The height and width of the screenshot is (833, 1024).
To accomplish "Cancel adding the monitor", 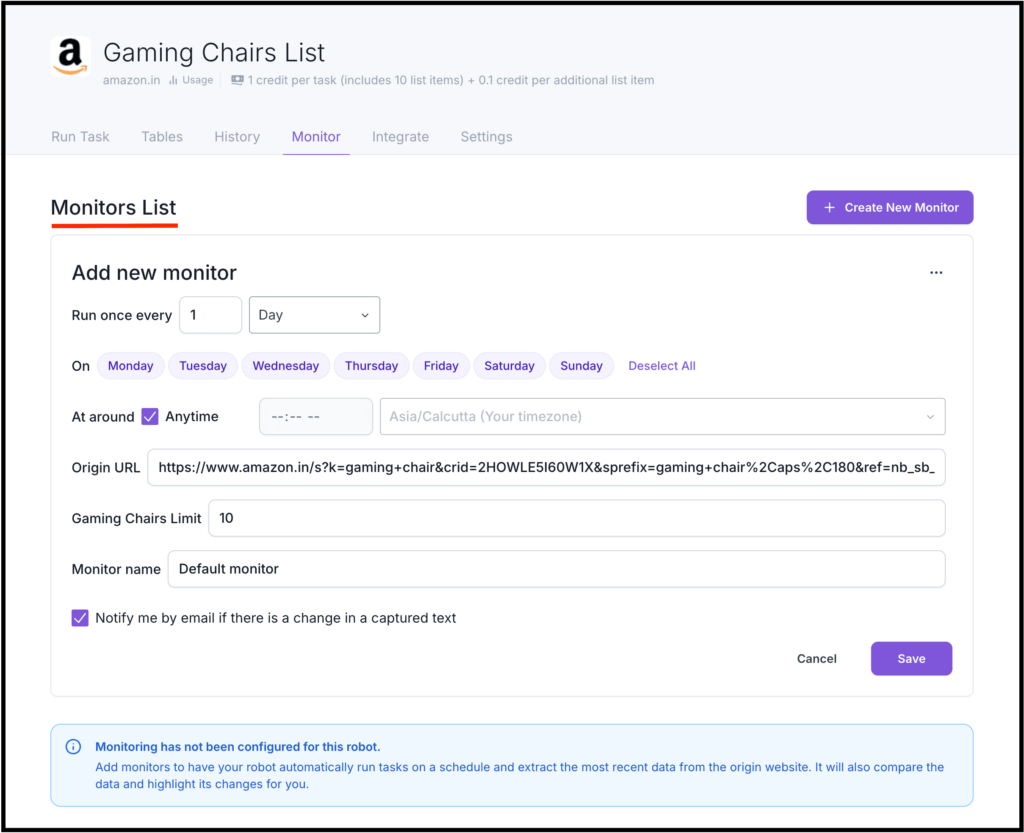I will [816, 658].
